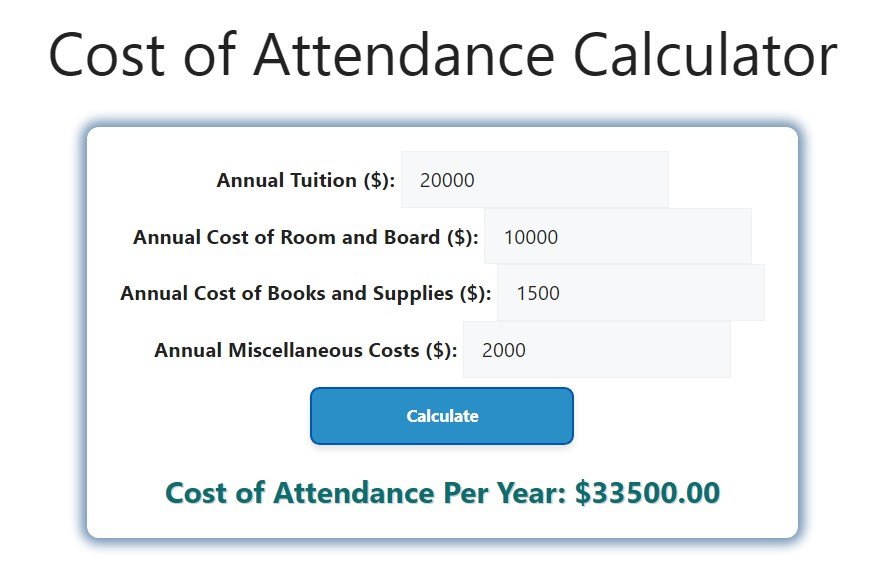Click the "Annual Miscellaneous Costs ($):" label

(x=305, y=351)
